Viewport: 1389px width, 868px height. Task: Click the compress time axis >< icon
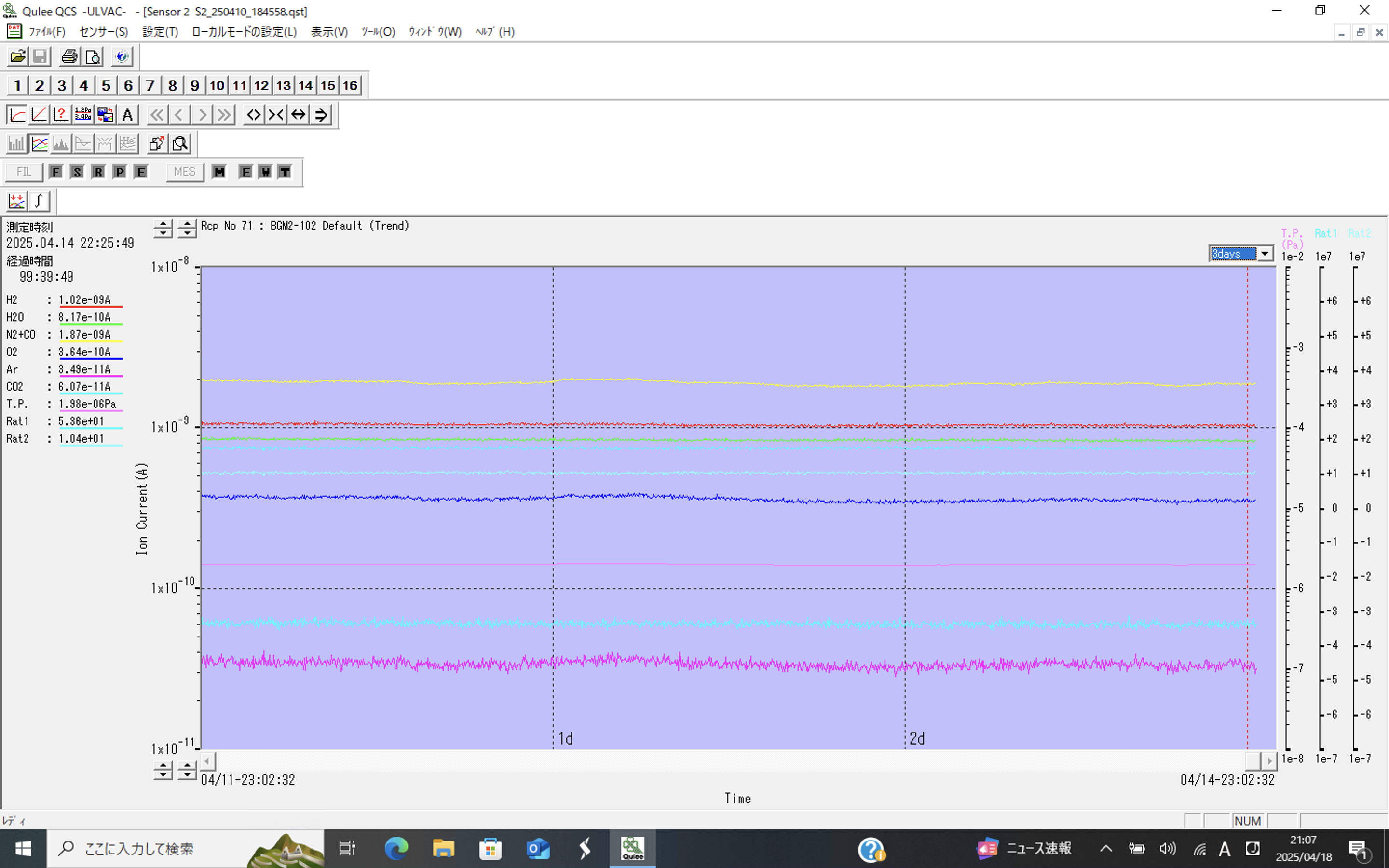click(276, 115)
